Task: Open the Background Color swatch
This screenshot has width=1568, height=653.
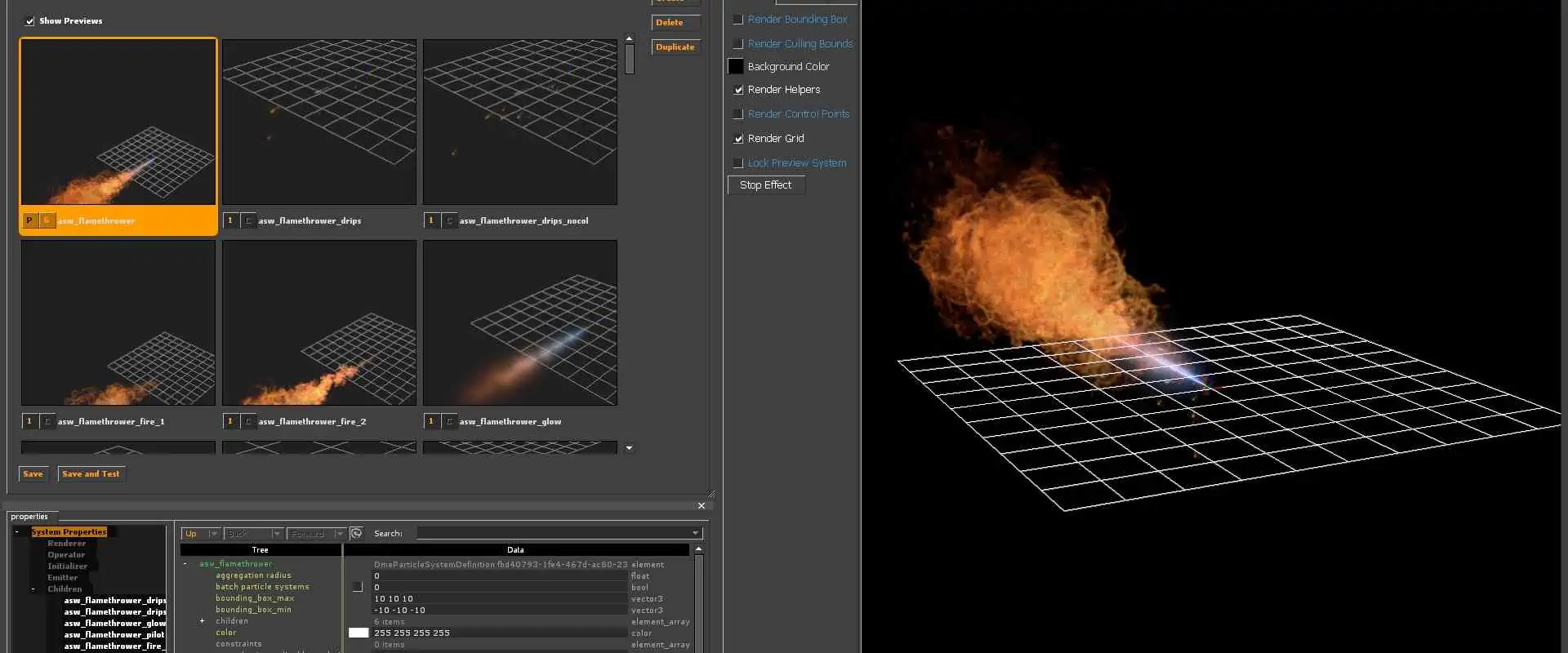Action: 736,67
